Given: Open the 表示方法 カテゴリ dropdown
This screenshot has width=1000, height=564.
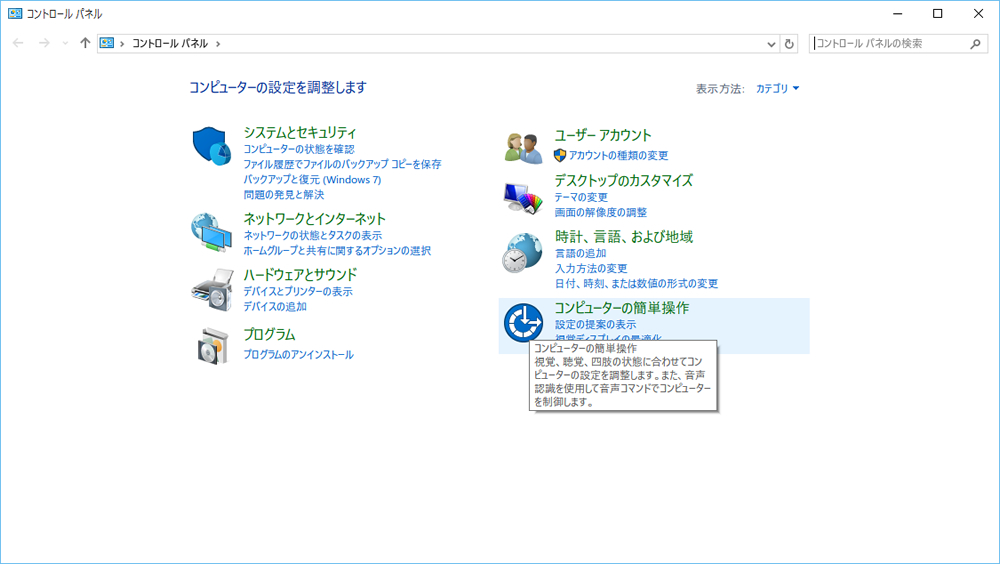Looking at the screenshot, I should [x=777, y=89].
